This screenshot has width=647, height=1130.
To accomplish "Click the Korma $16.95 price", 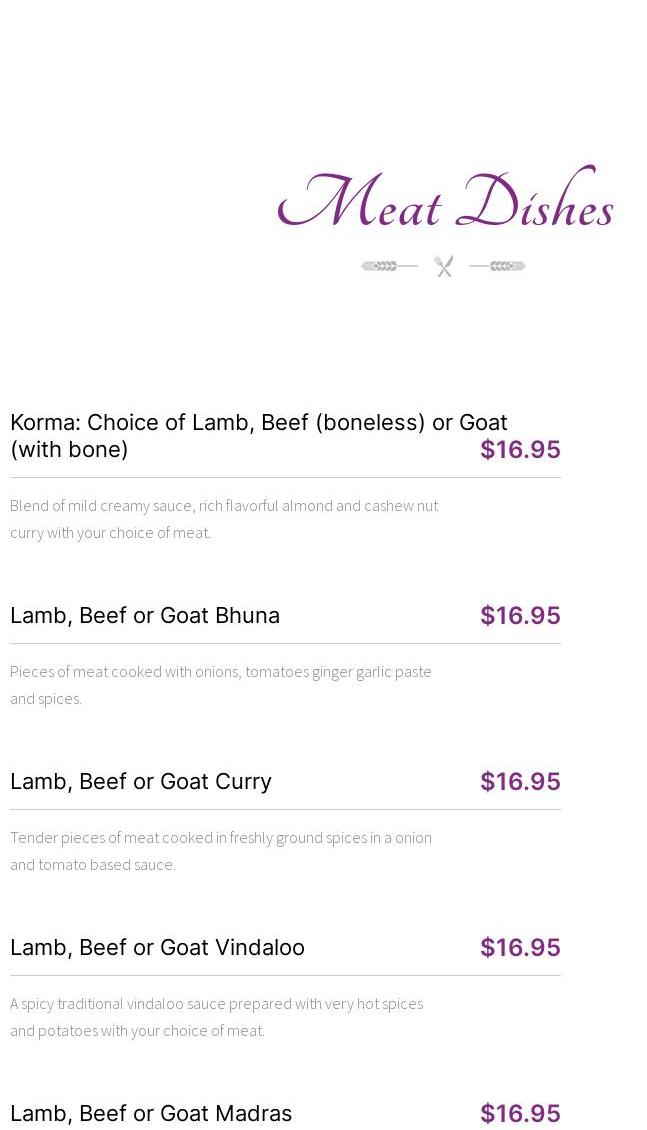I will pos(520,449).
